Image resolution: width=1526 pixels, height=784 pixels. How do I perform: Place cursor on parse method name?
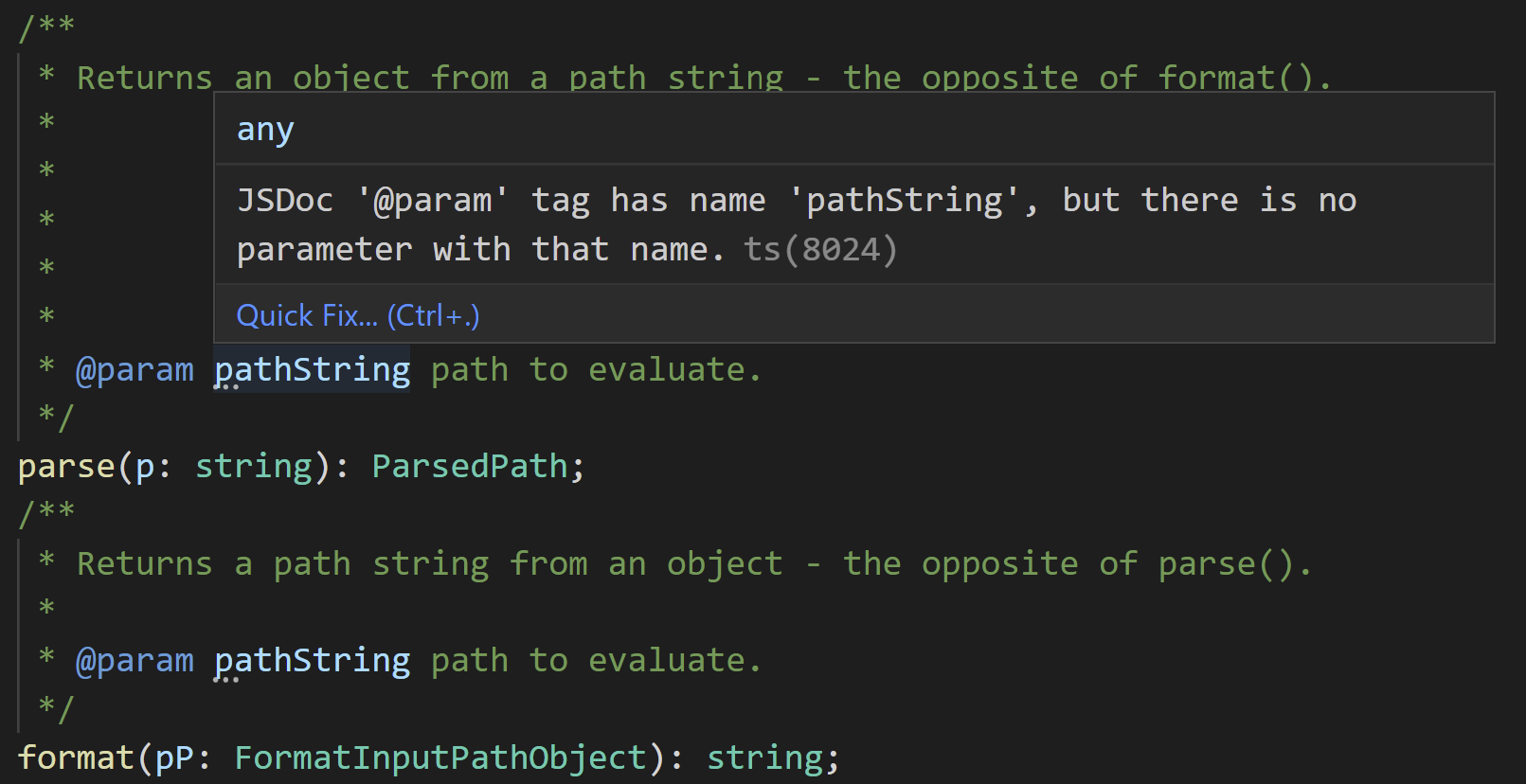pos(66,467)
